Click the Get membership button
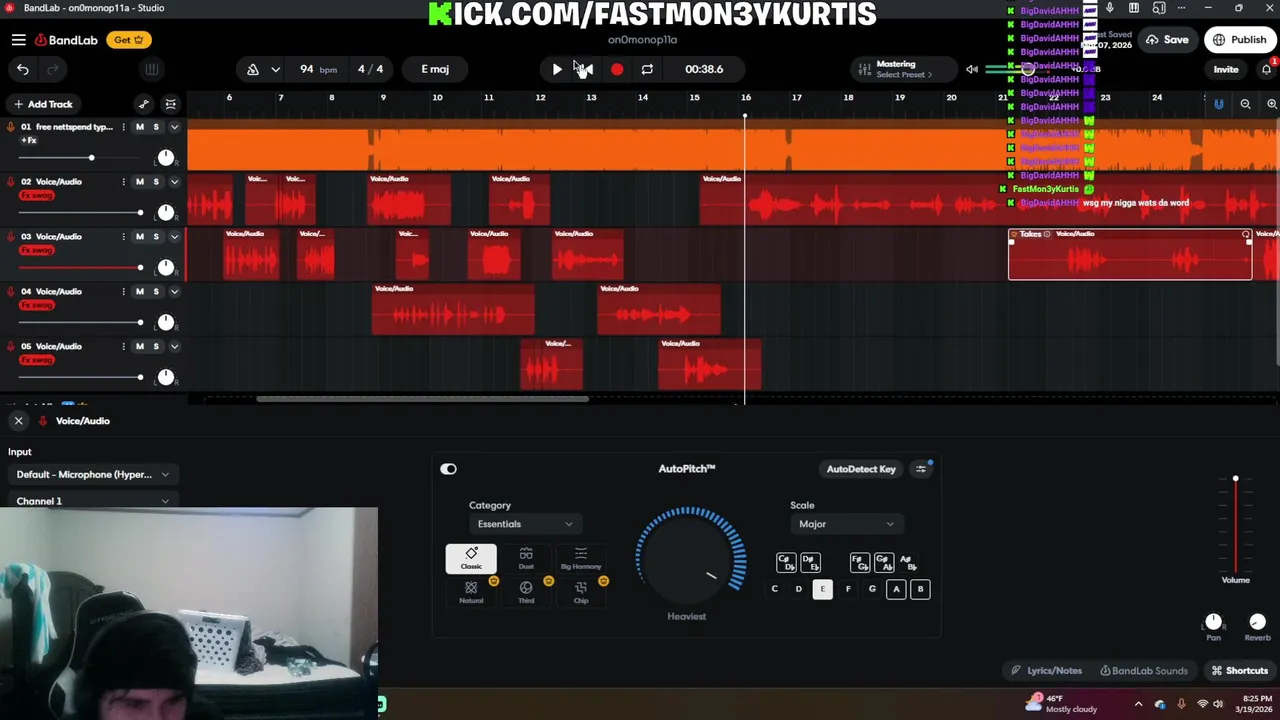 (x=129, y=40)
